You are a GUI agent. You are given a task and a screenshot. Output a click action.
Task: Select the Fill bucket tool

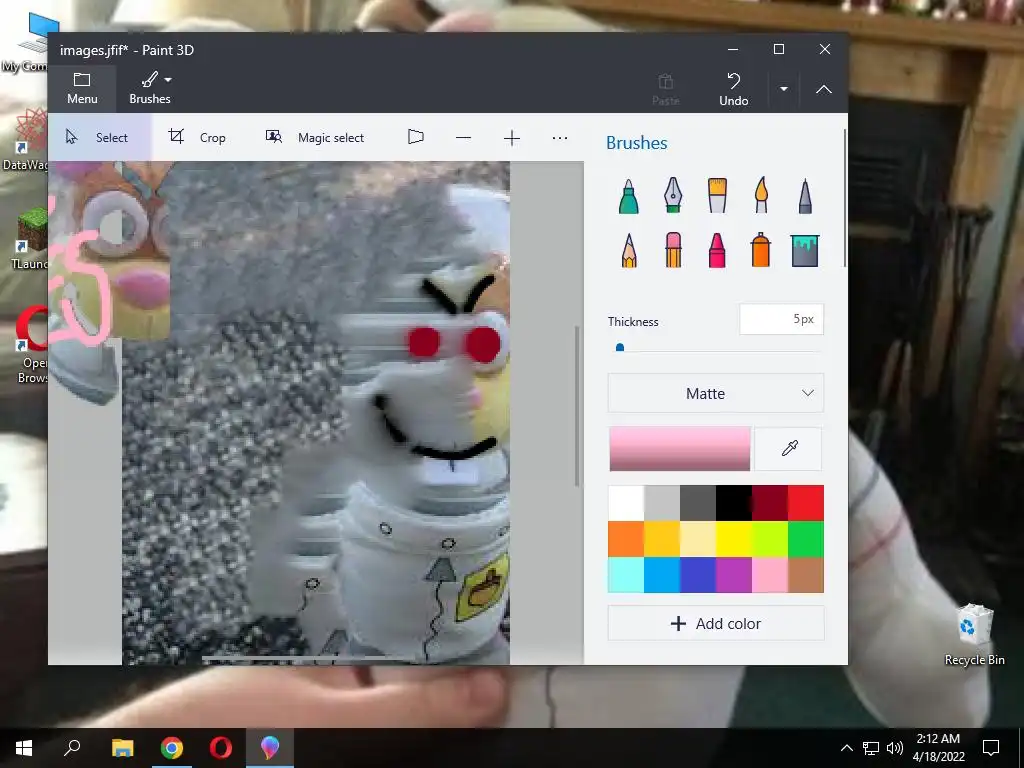click(x=805, y=250)
